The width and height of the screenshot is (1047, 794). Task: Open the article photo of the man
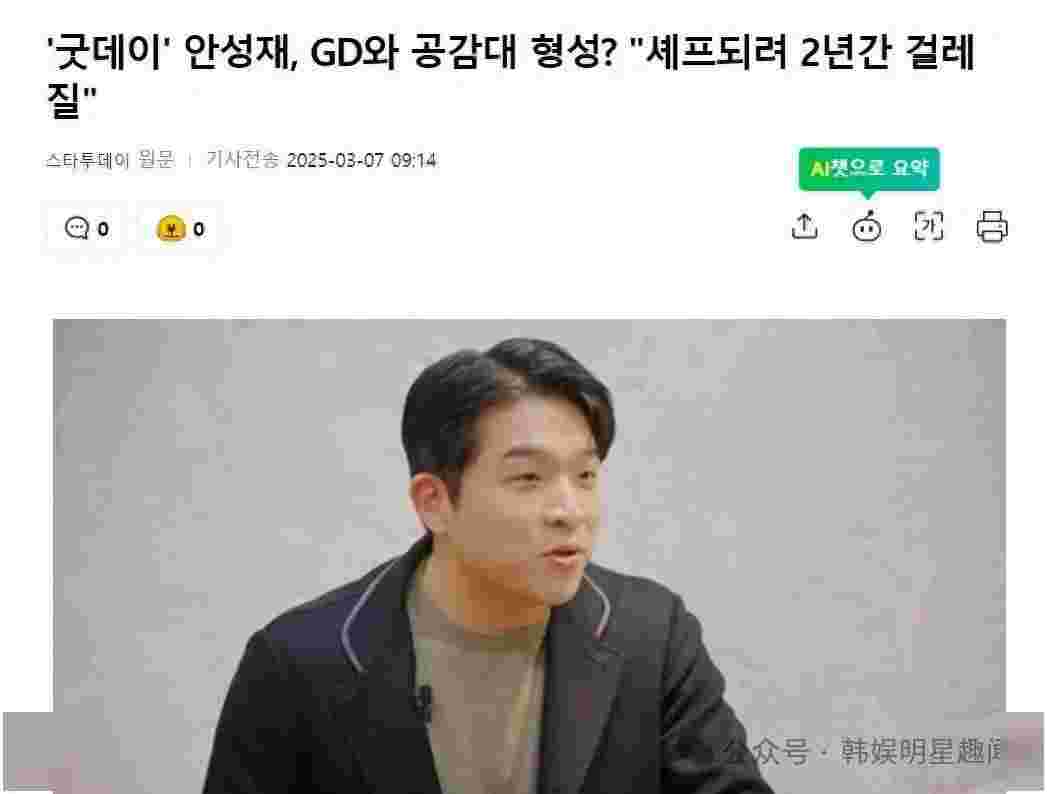point(530,555)
